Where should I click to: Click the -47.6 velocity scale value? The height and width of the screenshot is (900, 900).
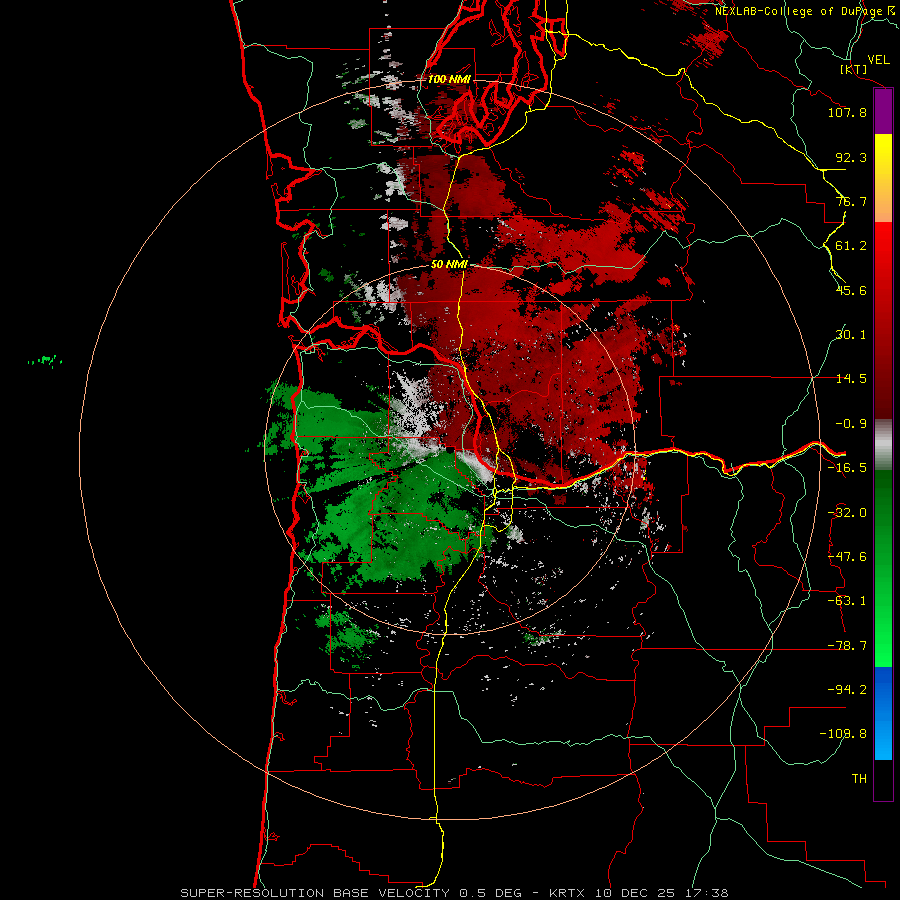click(847, 557)
